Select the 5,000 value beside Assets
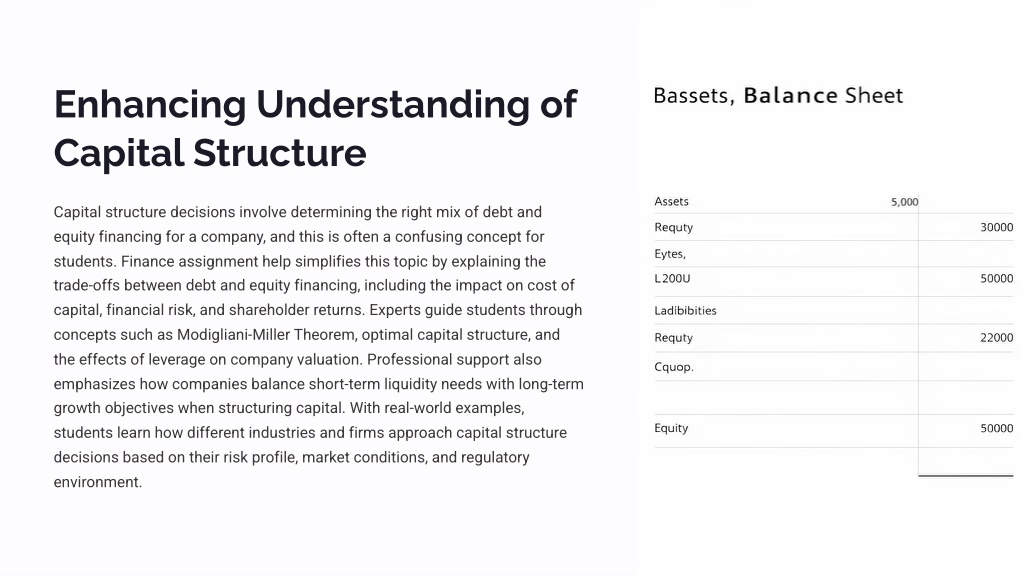Screen dimensions: 1023x576 [x=904, y=202]
